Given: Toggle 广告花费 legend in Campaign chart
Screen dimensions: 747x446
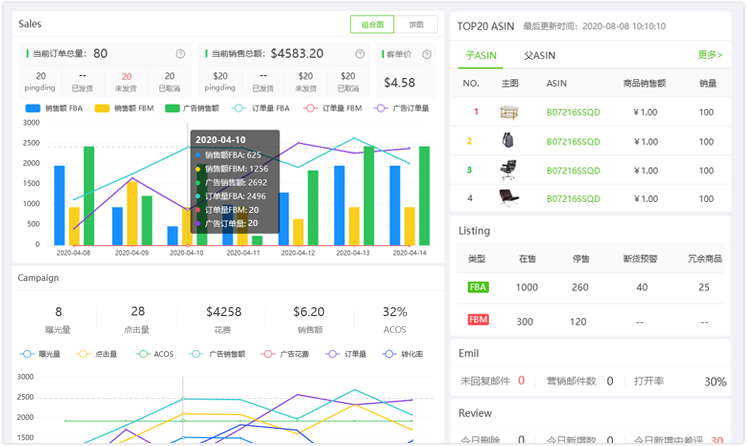Looking at the screenshot, I should point(285,354).
